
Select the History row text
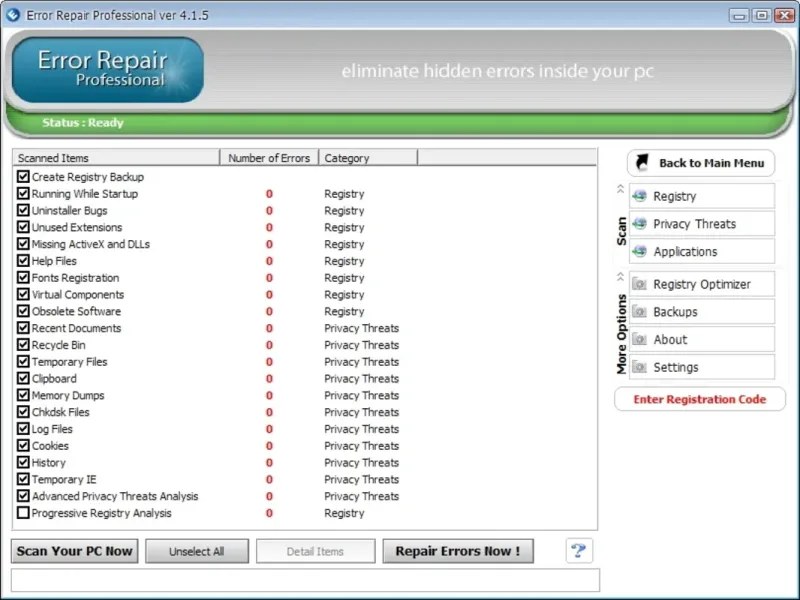point(48,463)
